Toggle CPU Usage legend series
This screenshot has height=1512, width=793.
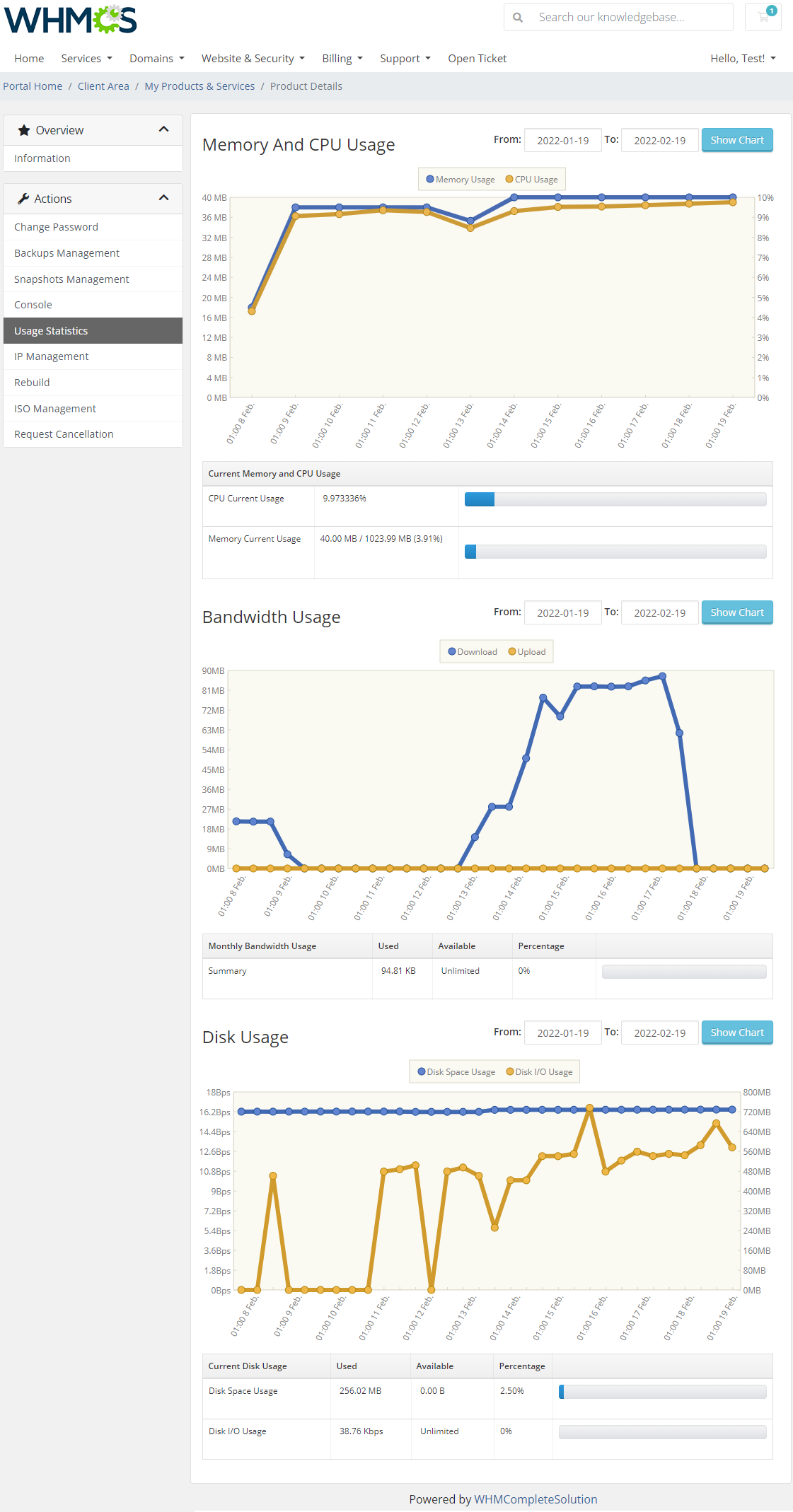point(531,180)
